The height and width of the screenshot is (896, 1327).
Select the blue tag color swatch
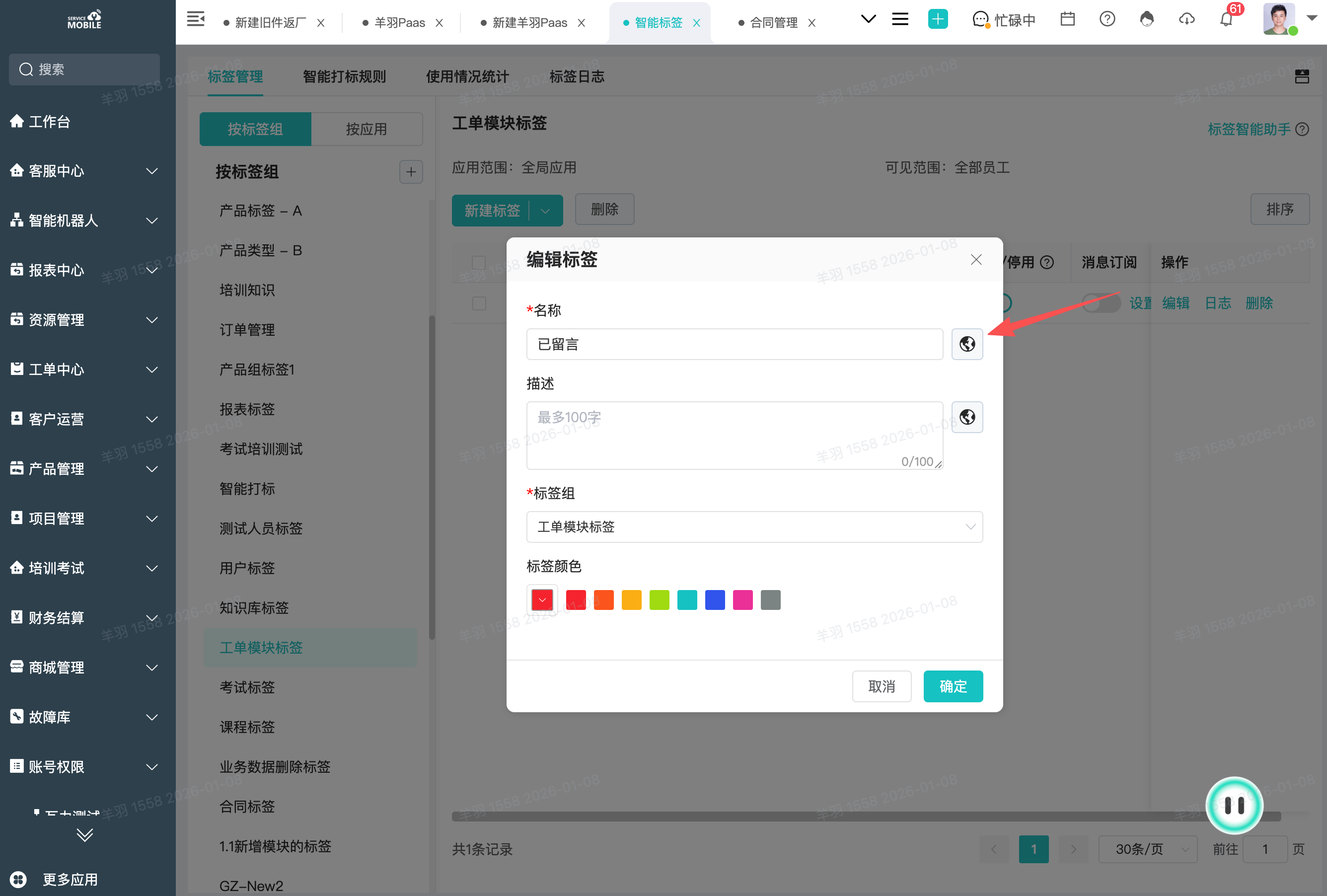pyautogui.click(x=714, y=599)
